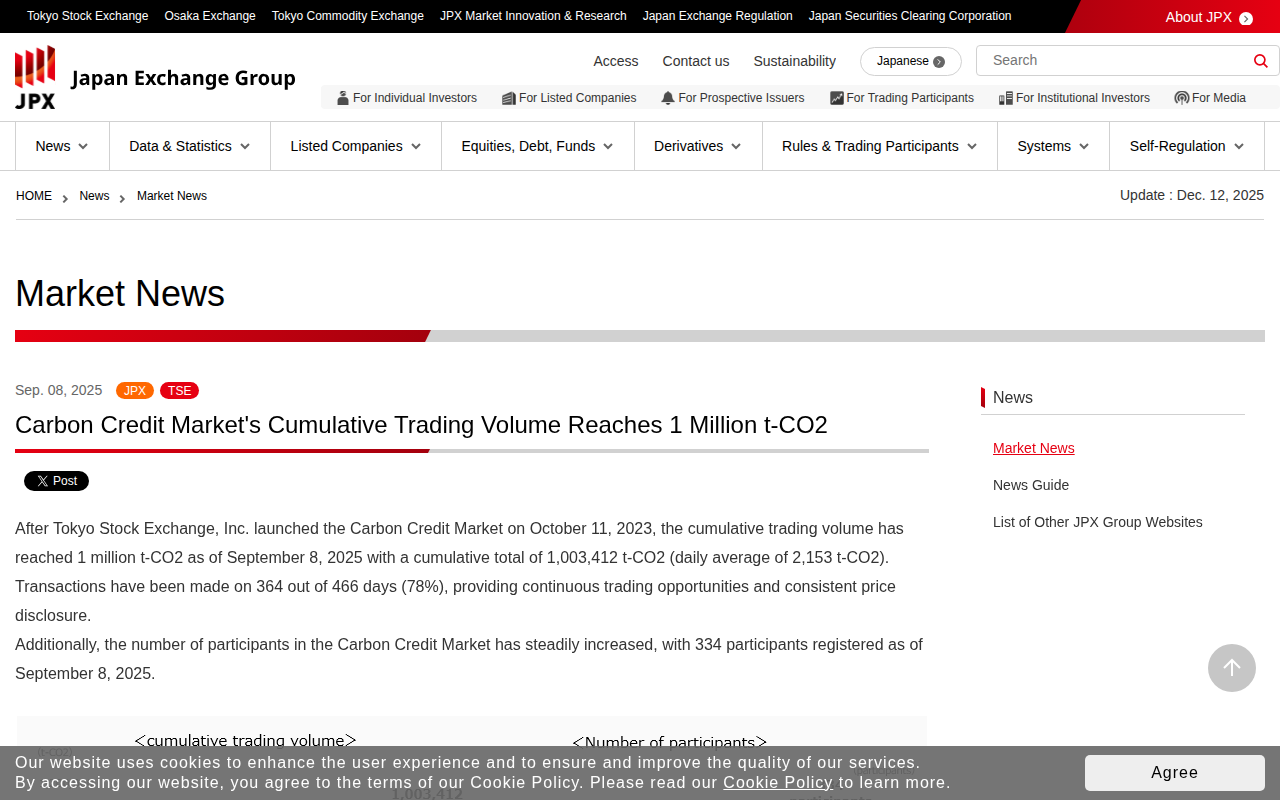The width and height of the screenshot is (1280, 800).
Task: Click the For Prospective Issuers bell icon
Action: point(668,98)
